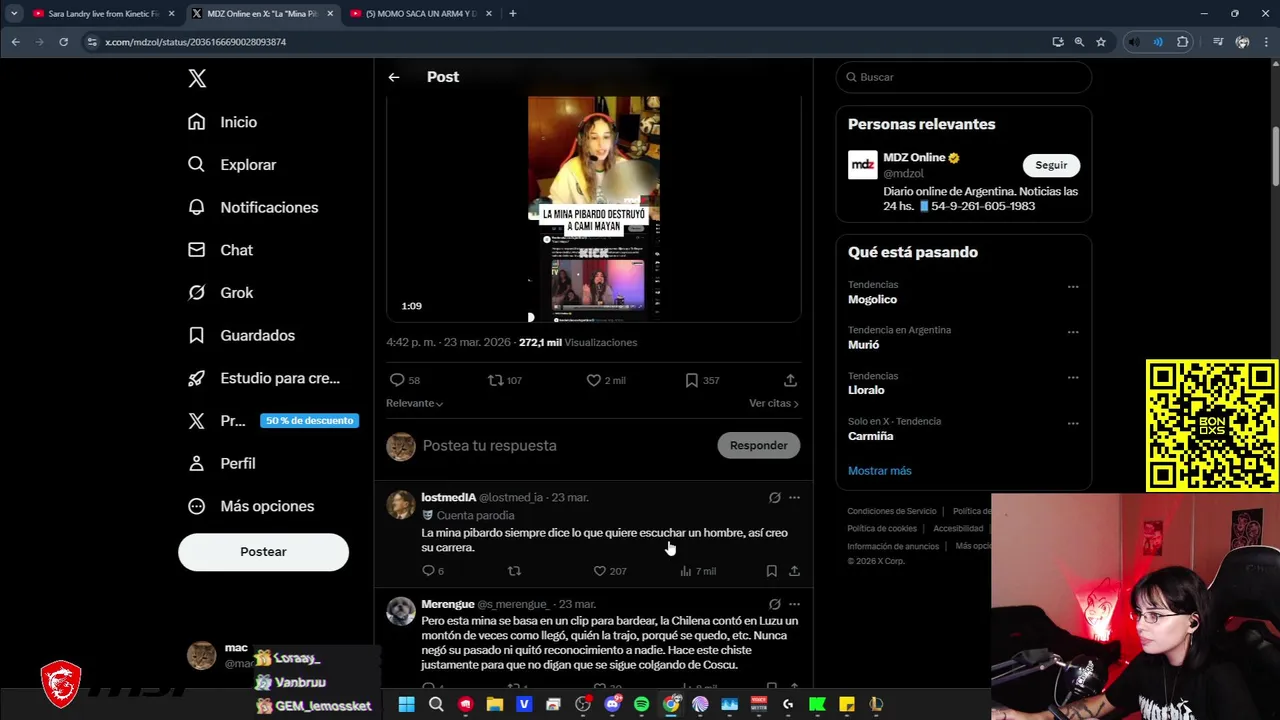Repost the lostmedIA comment
Viewport: 1280px width, 720px height.
pos(514,571)
